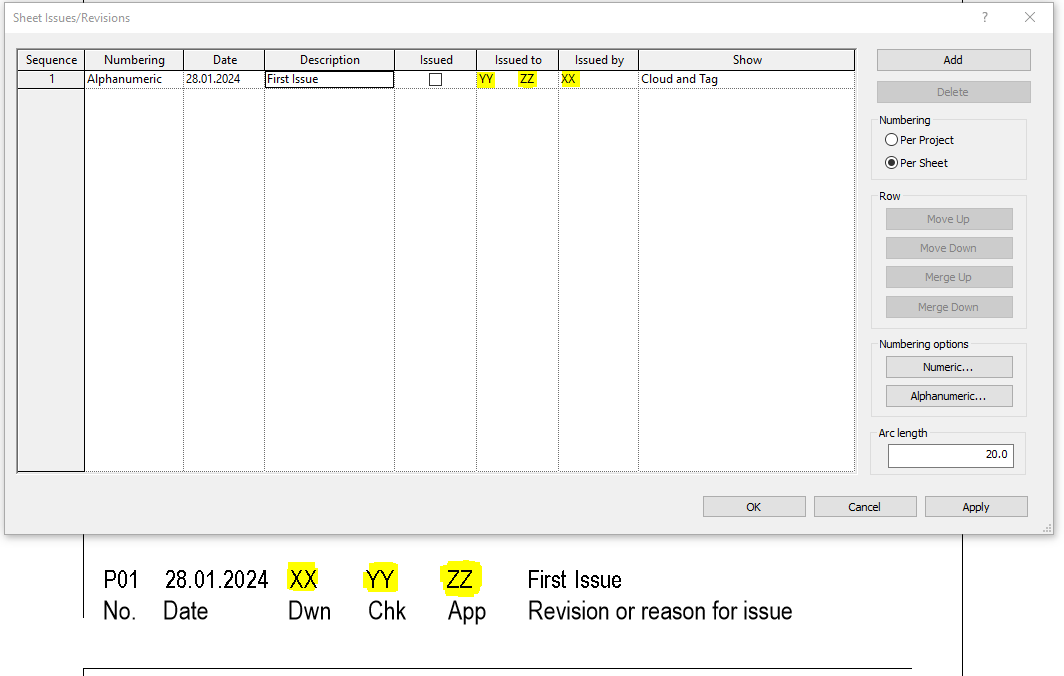Click the Date cell showing 28.01.2024
The height and width of the screenshot is (676, 1064).
(223, 78)
